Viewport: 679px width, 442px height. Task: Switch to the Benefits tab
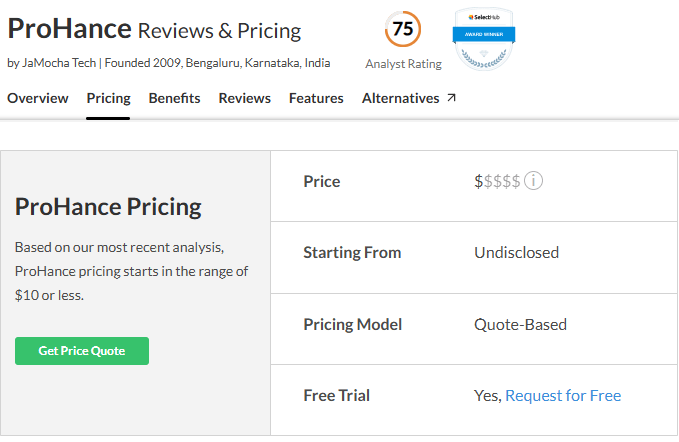click(175, 98)
